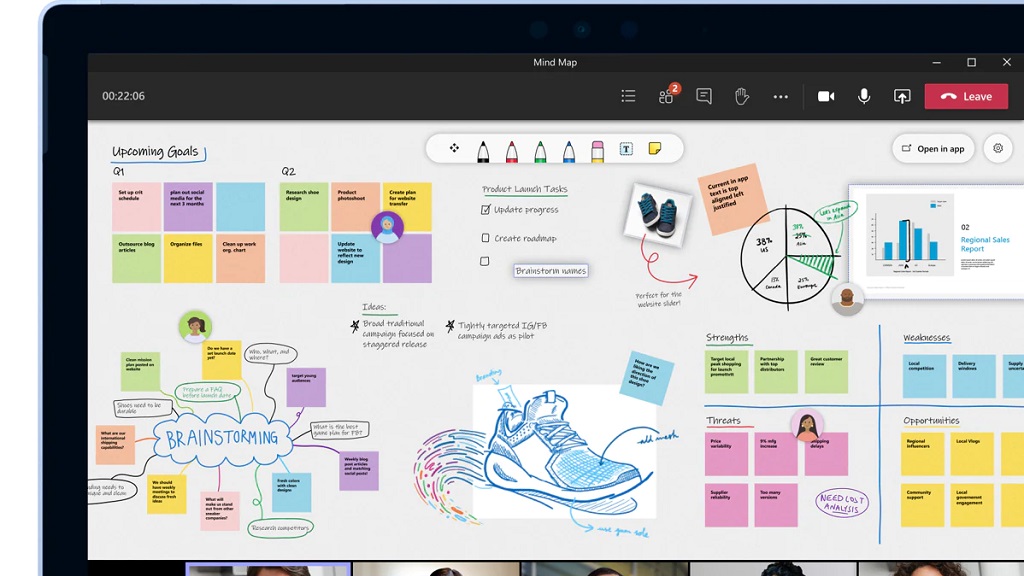Insert a text box on the whiteboard

pos(627,150)
